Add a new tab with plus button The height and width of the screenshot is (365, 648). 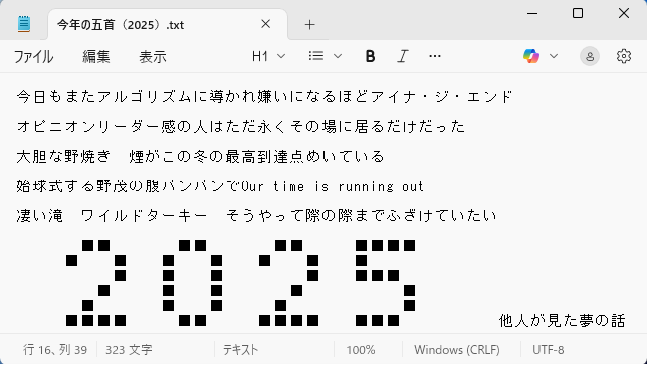pyautogui.click(x=309, y=25)
